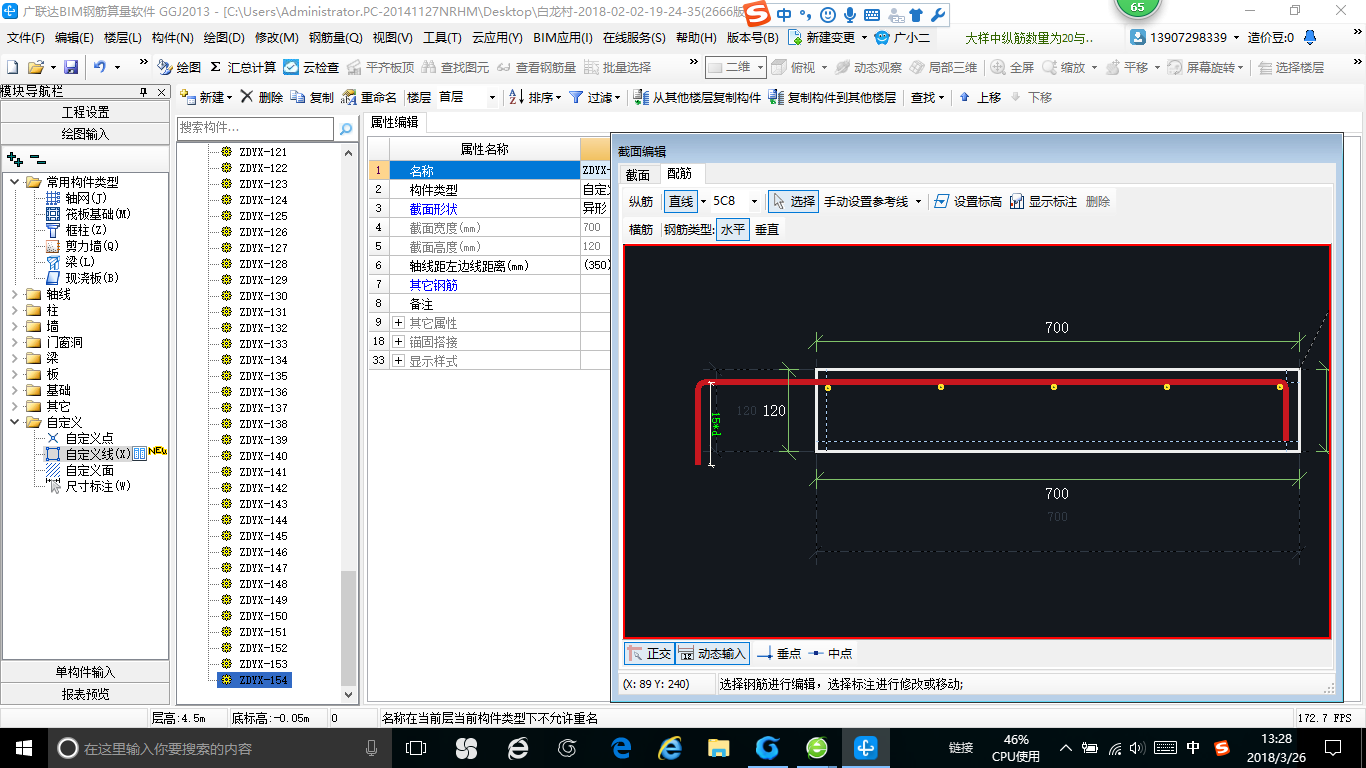
Task: Click 复制构件到其他楼层
Action: click(x=832, y=97)
